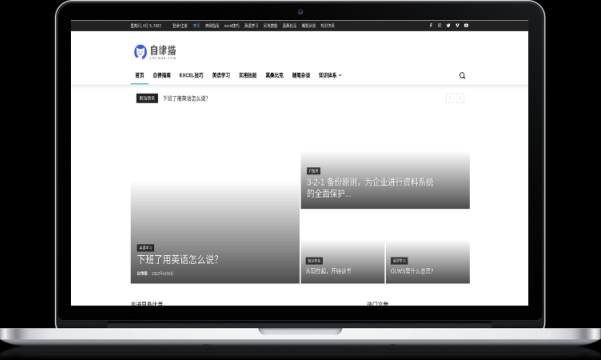This screenshot has width=601, height=360.
Task: Click the black ticker label beside the headline
Action: click(x=147, y=99)
